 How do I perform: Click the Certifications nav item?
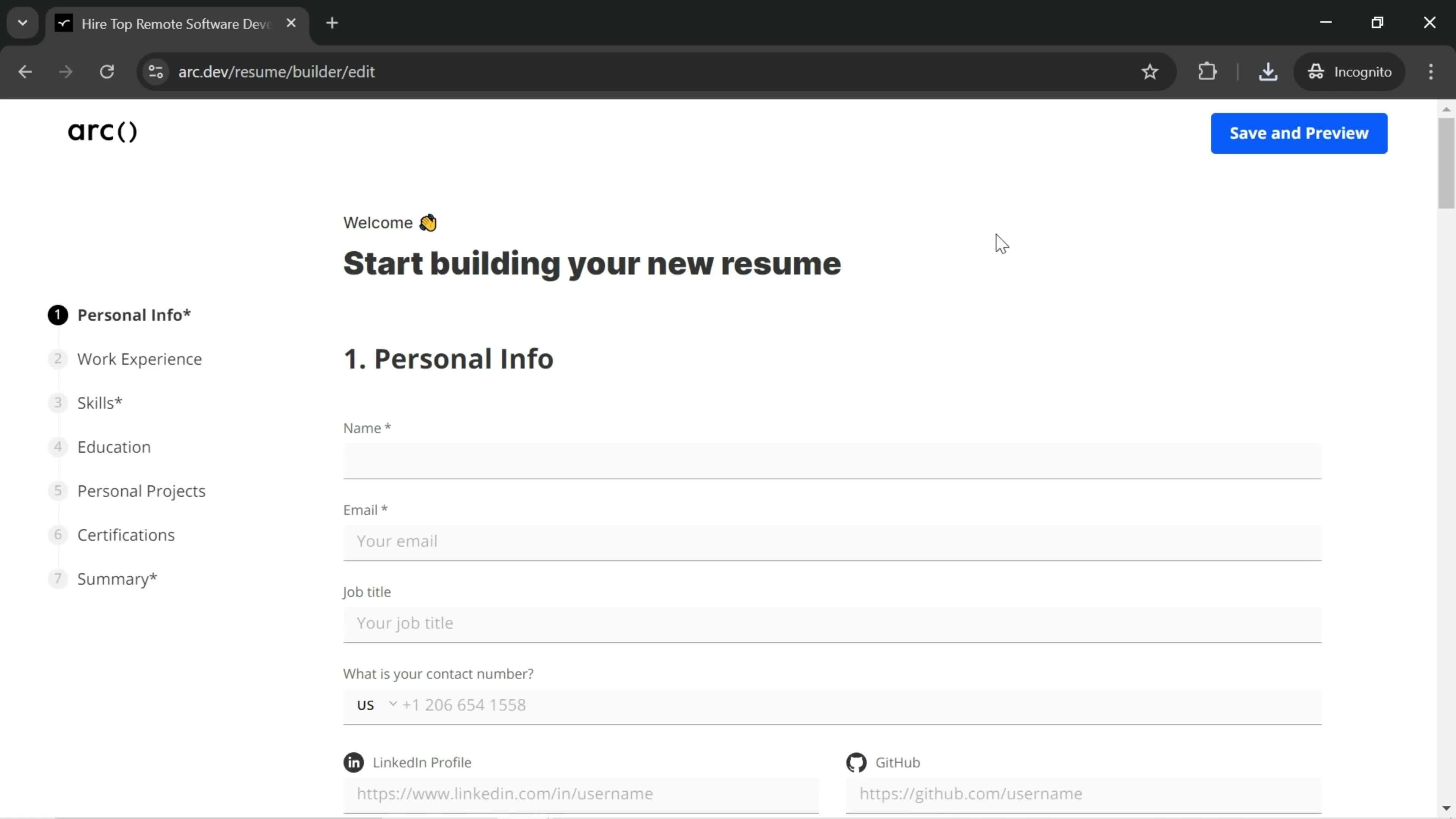(126, 534)
